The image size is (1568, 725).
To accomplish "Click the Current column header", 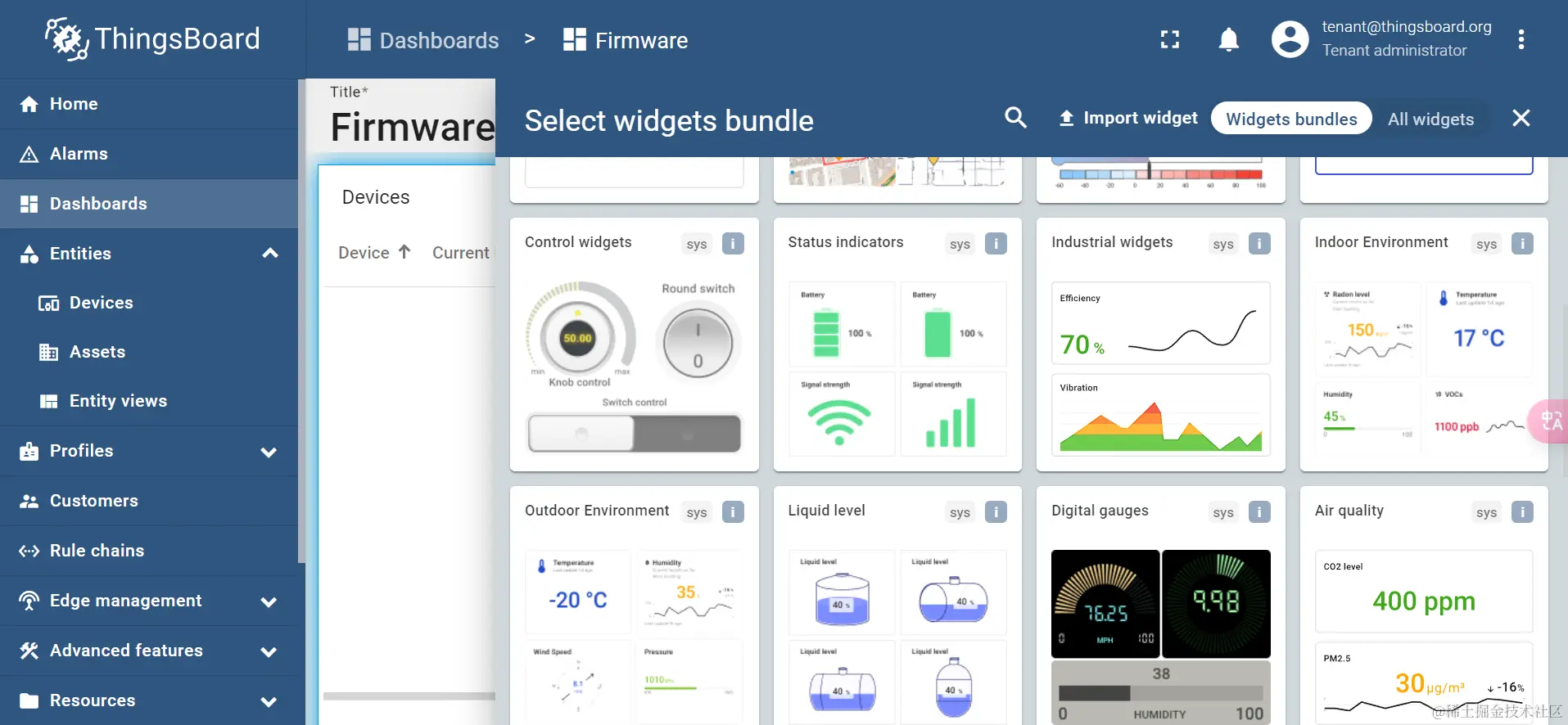I will click(461, 253).
